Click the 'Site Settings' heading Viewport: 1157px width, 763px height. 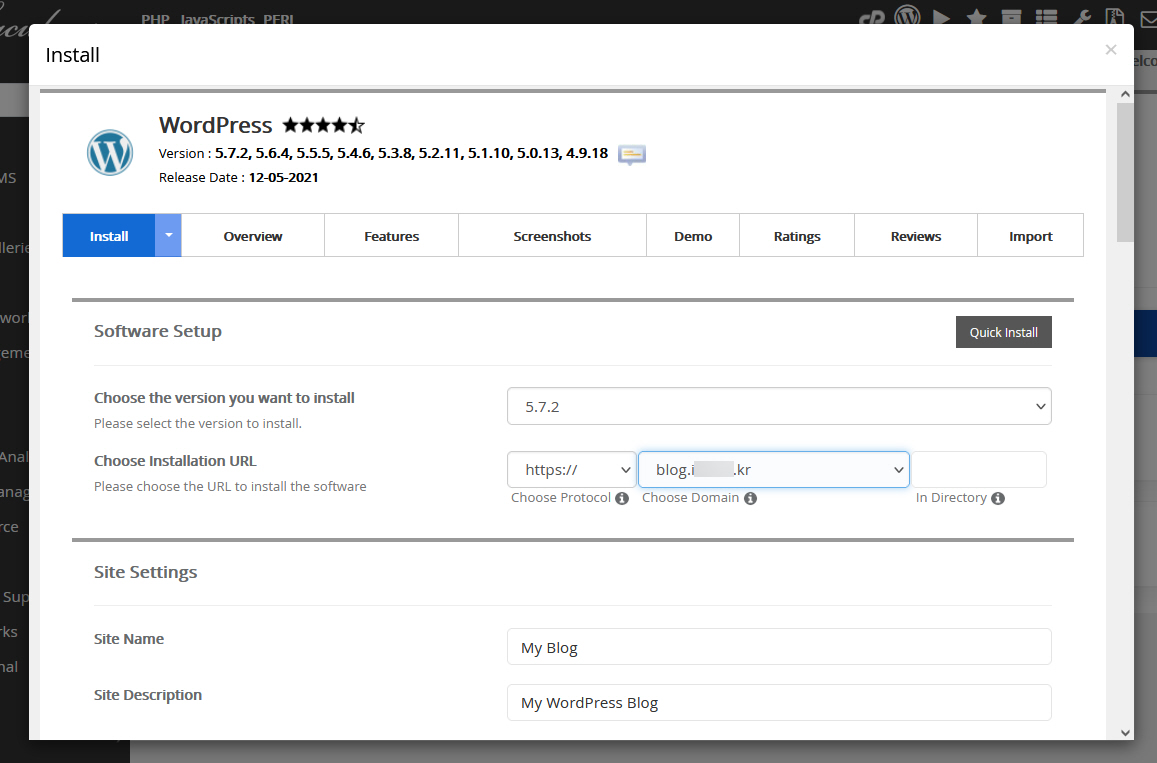point(145,572)
